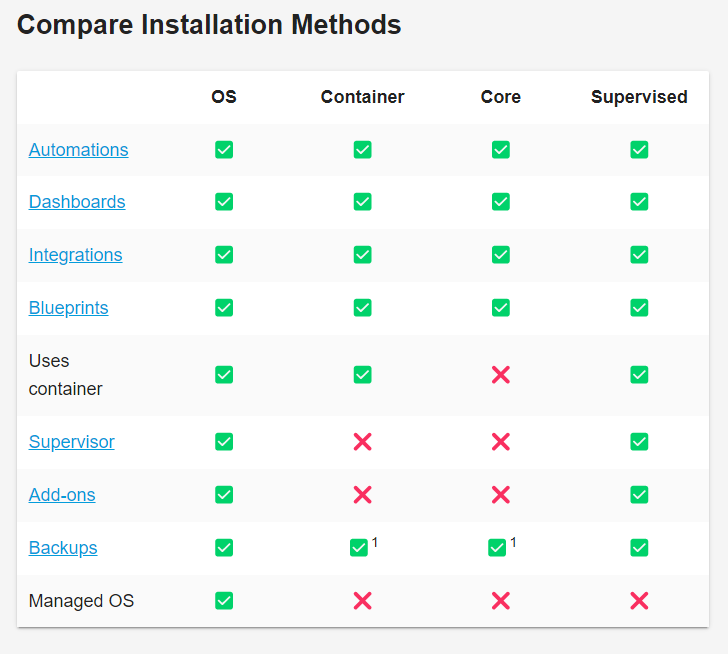Click the Supervisor checkmark under Supervised
Viewport: 728px width, 654px height.
coord(639,442)
